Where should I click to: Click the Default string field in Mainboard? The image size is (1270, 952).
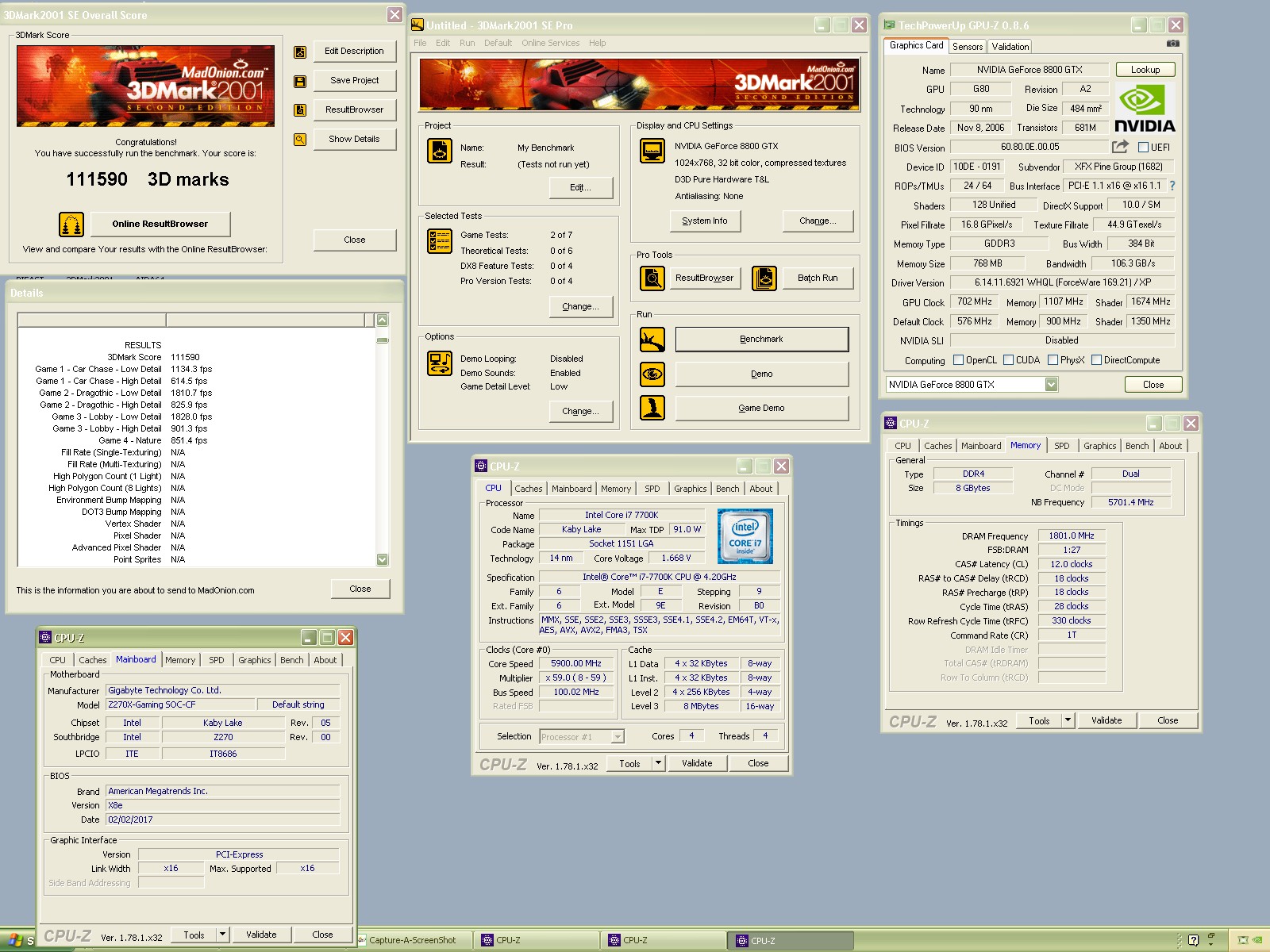298,704
